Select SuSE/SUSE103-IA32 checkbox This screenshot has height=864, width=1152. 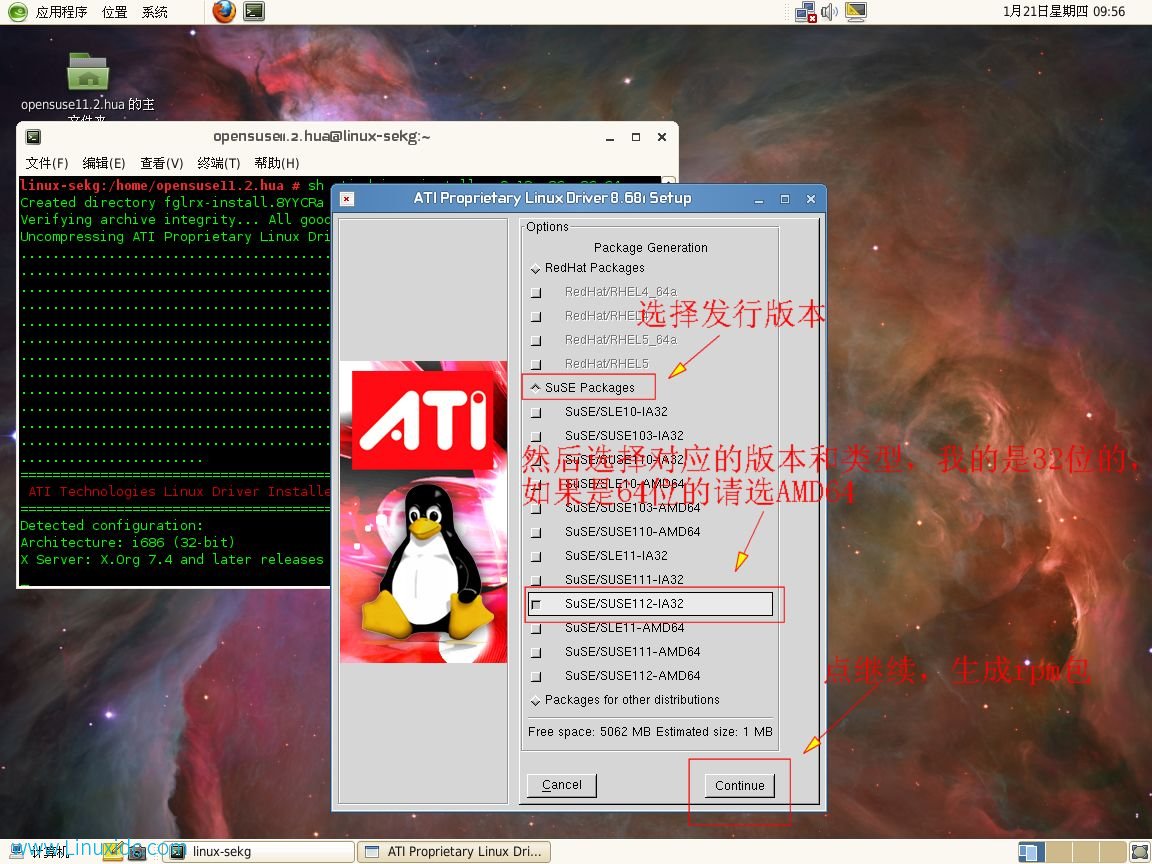(x=536, y=436)
